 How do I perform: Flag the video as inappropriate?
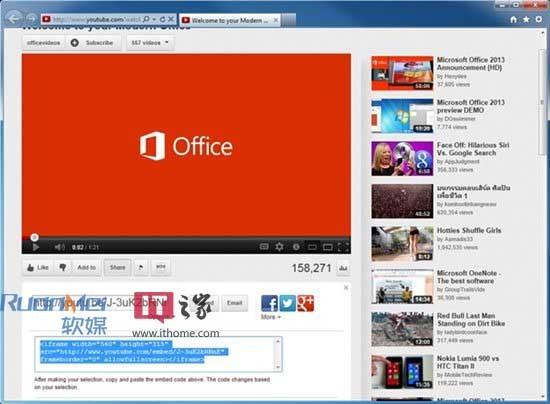click(x=141, y=268)
